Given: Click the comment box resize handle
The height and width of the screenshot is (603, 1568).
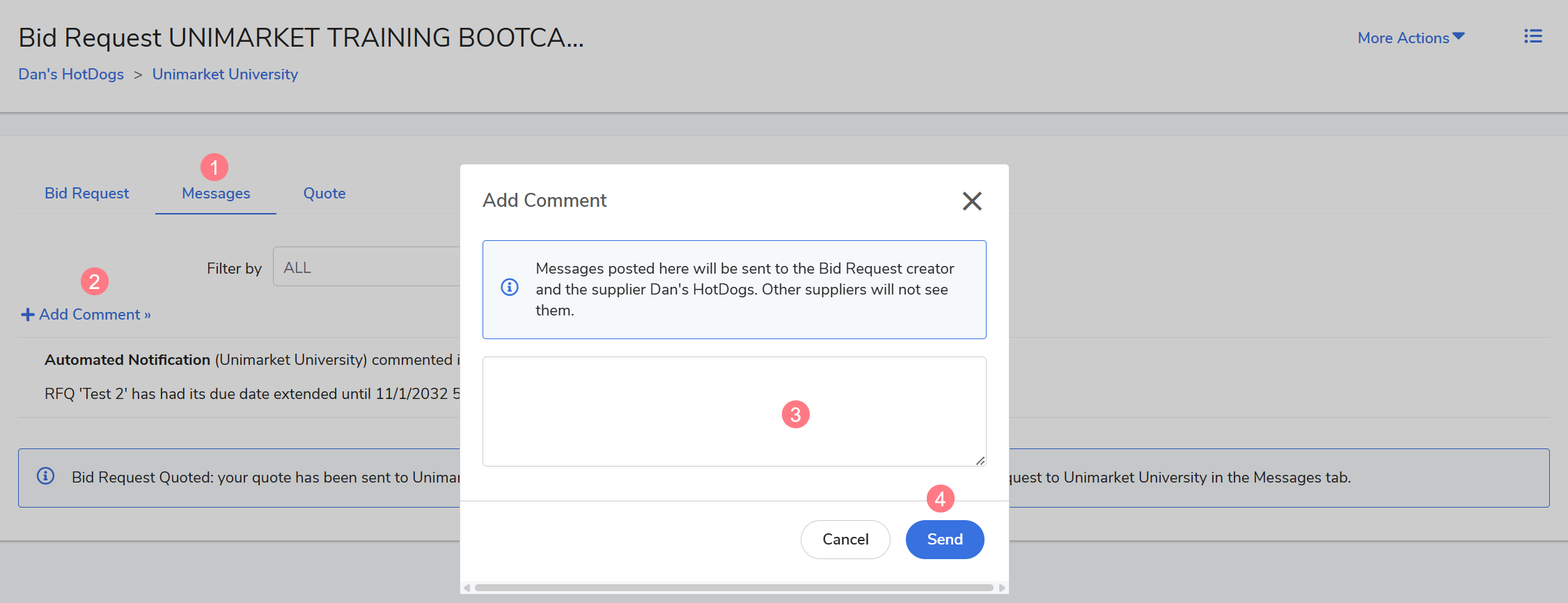Looking at the screenshot, I should point(980,460).
